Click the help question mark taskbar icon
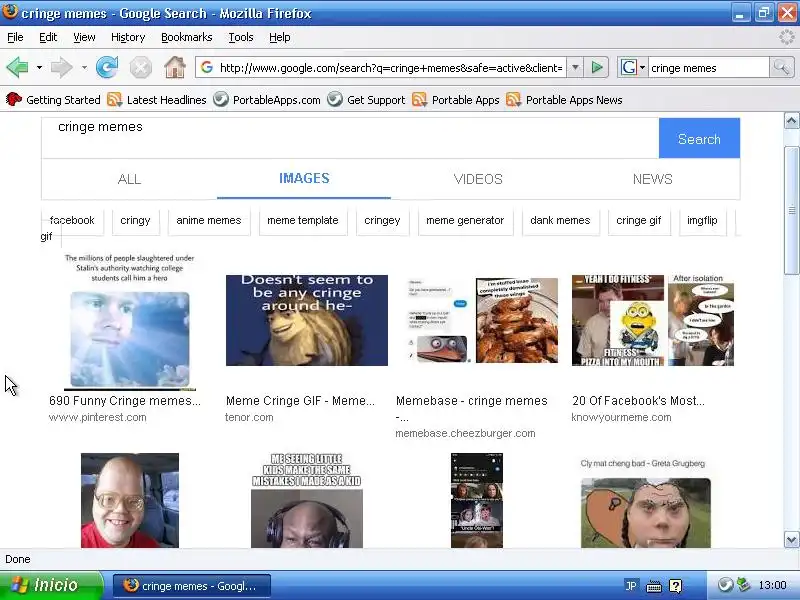Screen dimensions: 800x600 (675, 586)
